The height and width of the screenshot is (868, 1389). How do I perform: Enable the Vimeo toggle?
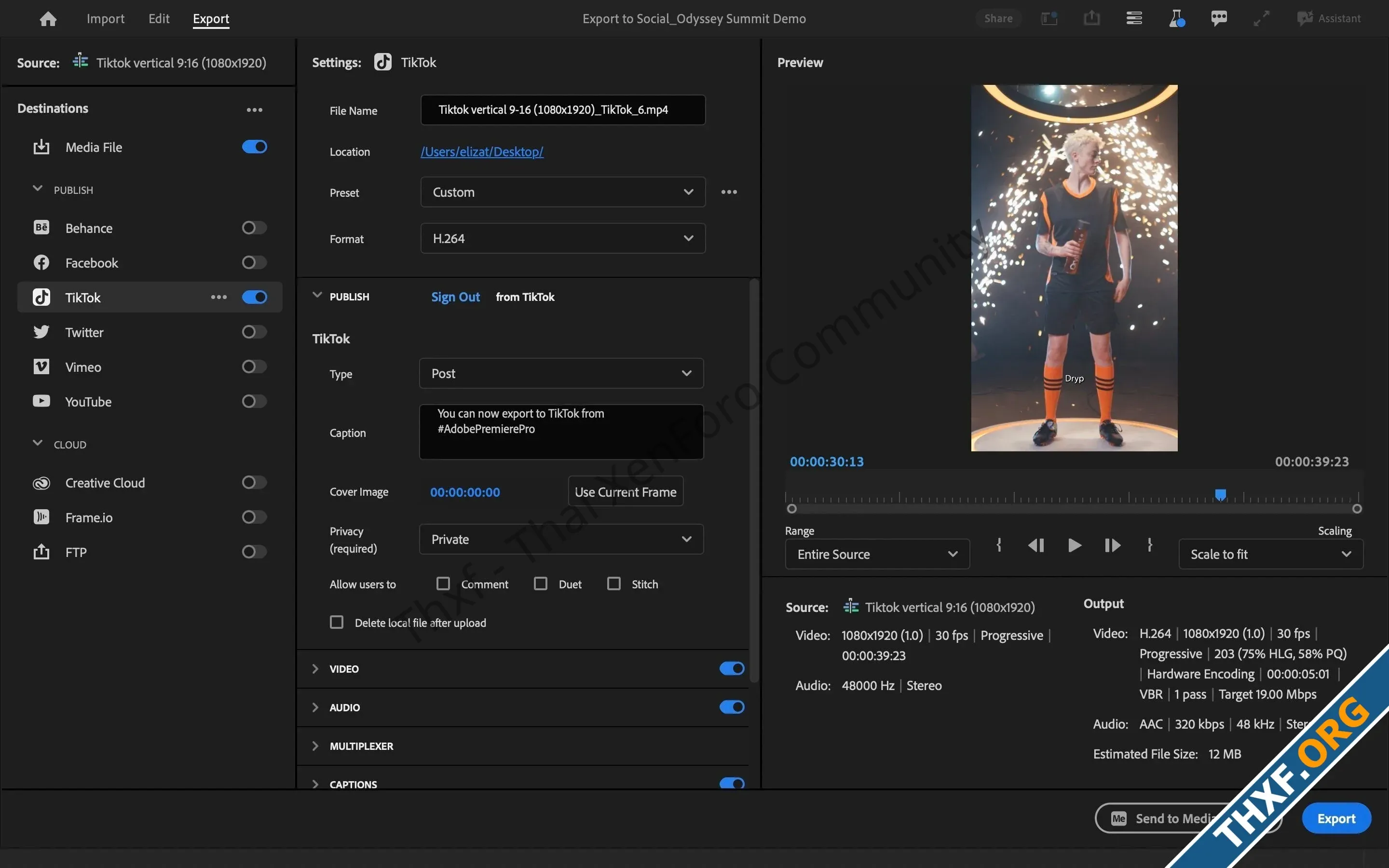(x=254, y=367)
